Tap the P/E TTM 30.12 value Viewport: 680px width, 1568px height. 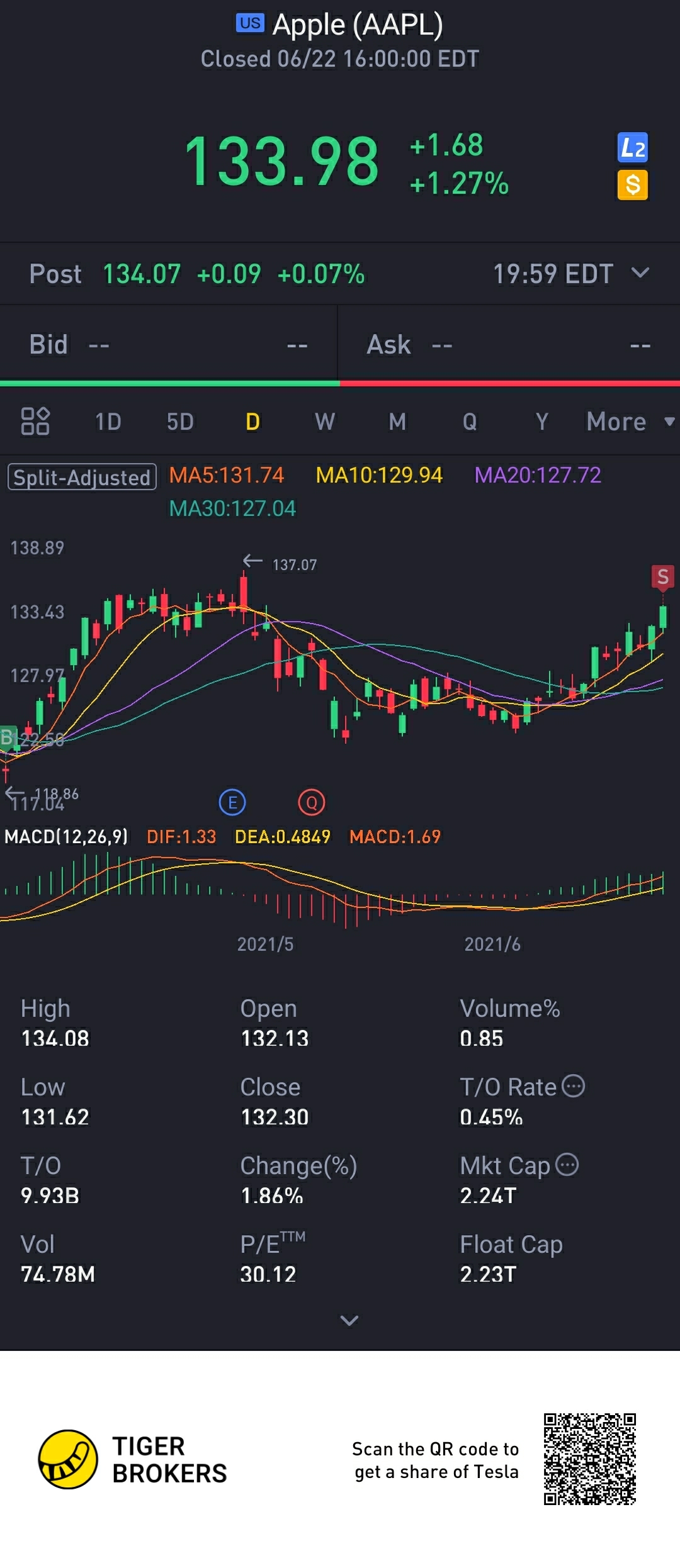268,1274
